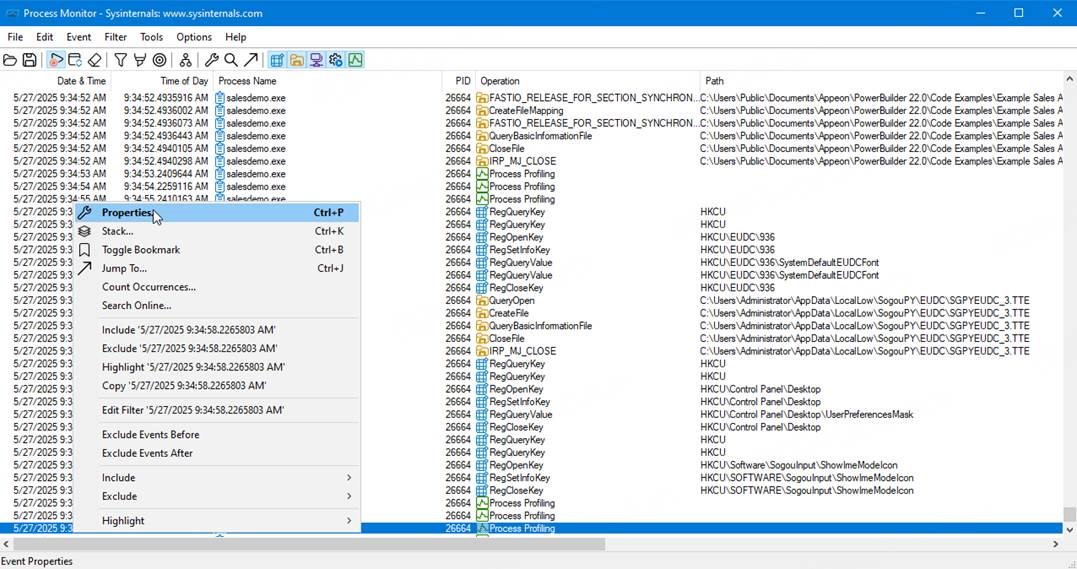Choose Properties... in the context menu
This screenshot has height=569, width=1077.
216,212
